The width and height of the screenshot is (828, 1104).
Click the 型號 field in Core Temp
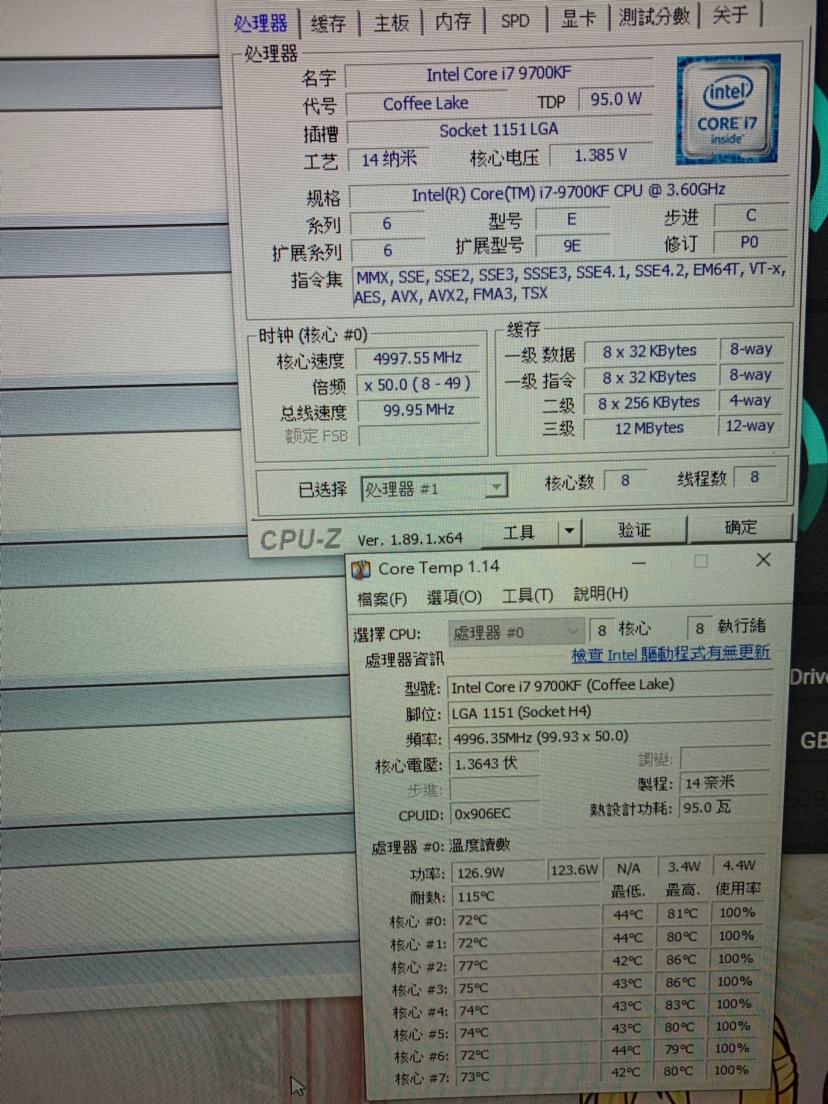point(609,685)
